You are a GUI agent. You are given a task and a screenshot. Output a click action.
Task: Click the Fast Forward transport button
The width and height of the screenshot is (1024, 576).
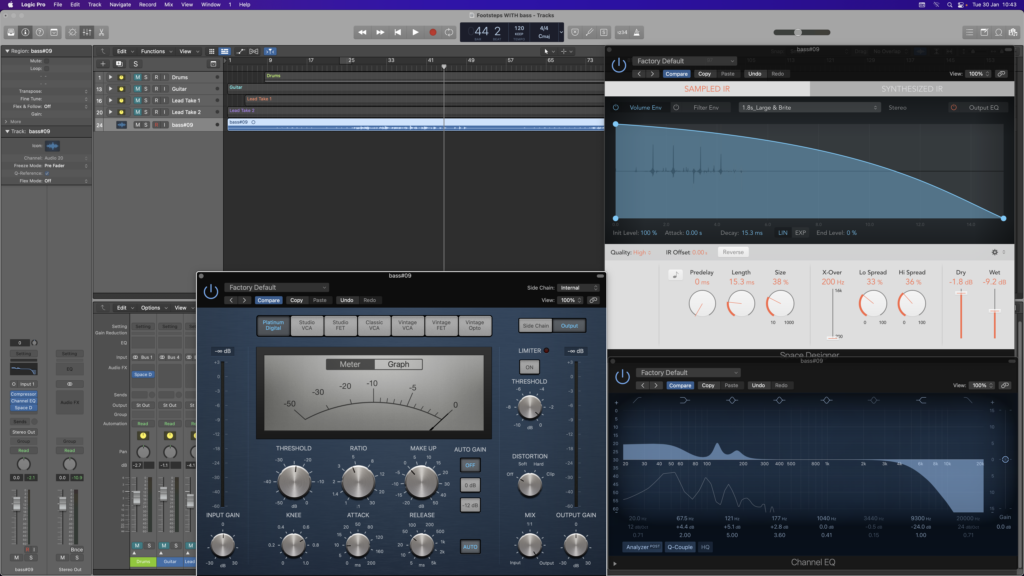click(x=380, y=32)
